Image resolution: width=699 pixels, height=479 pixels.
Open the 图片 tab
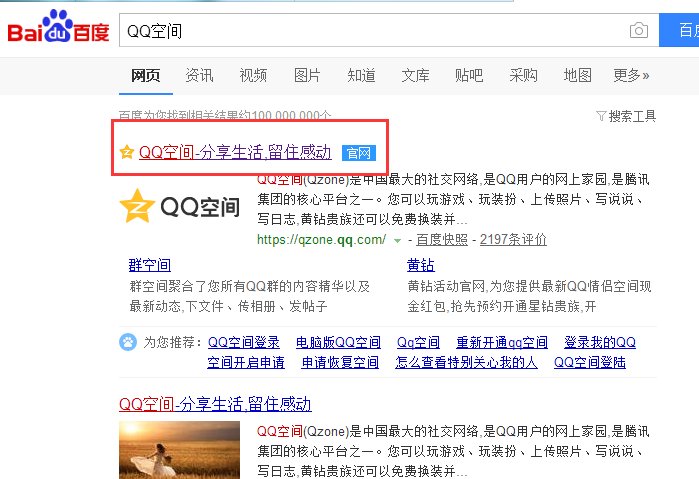[x=307, y=75]
